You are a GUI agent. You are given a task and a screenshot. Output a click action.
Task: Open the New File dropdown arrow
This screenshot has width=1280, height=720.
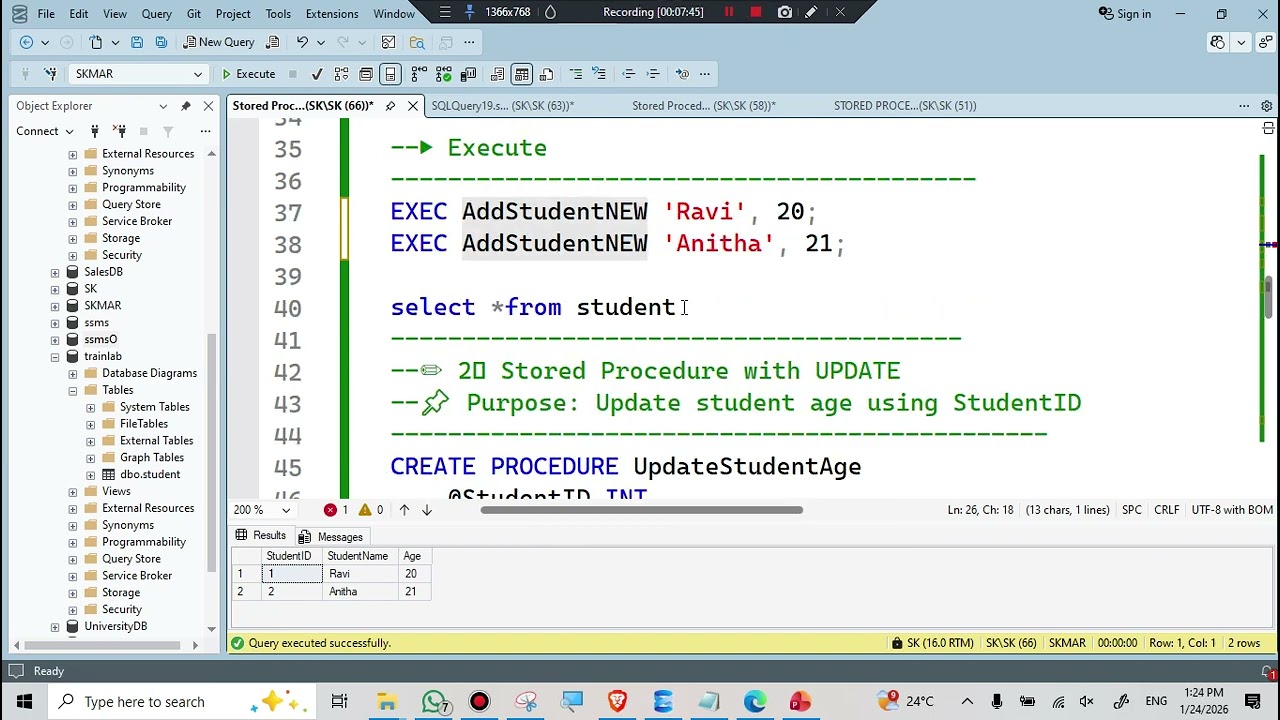115,42
